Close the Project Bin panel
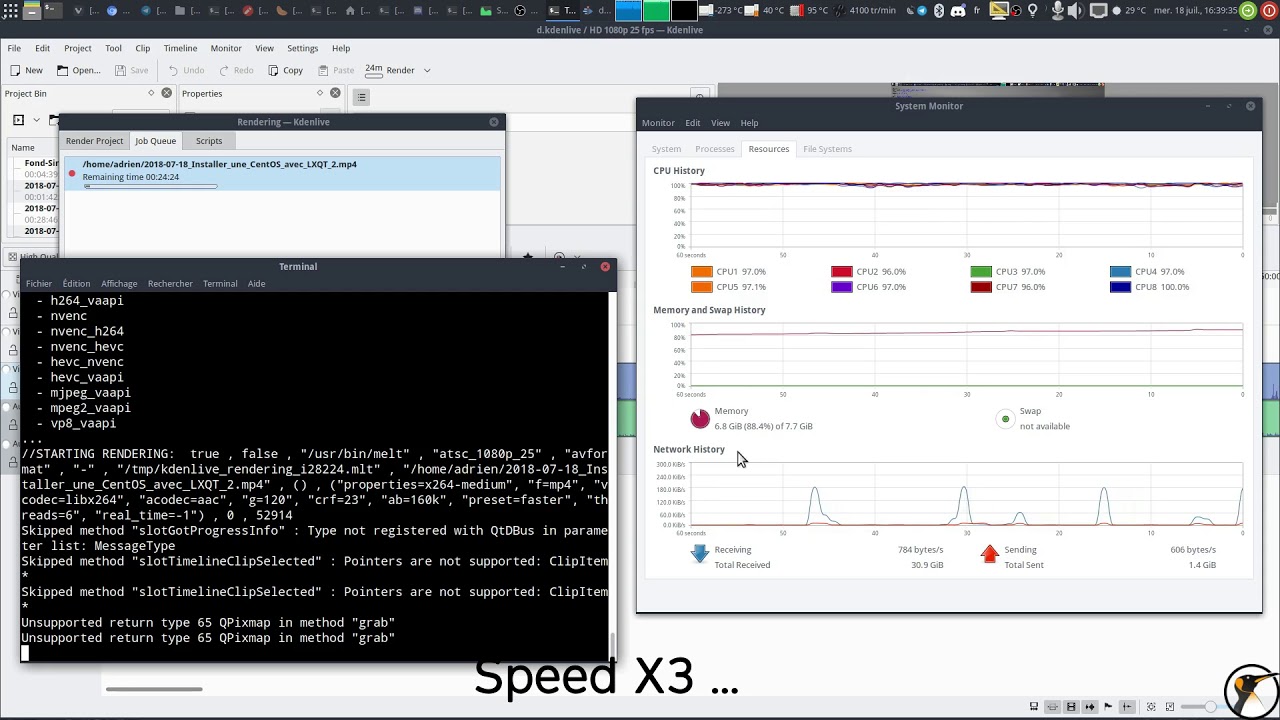This screenshot has height=720, width=1280. 166,93
